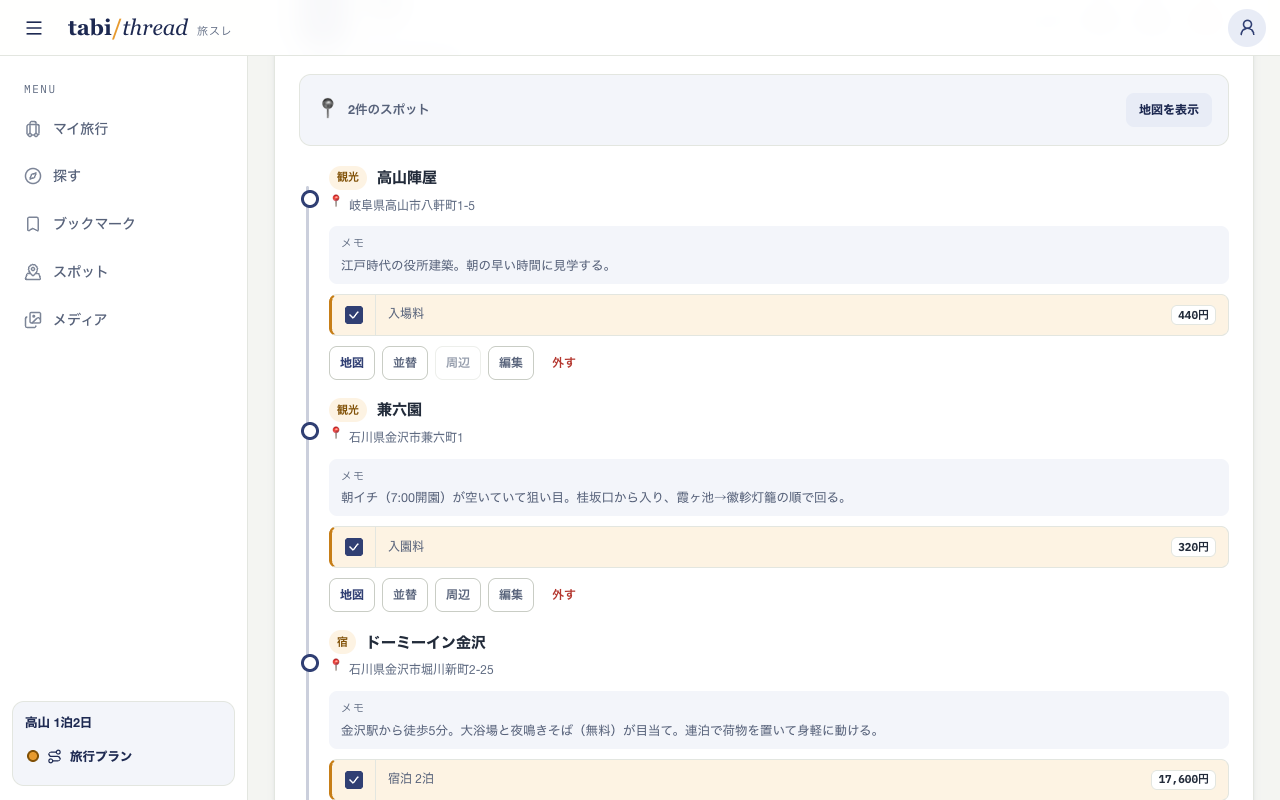Click the 地図を表示 button
This screenshot has height=800, width=1280.
1168,110
